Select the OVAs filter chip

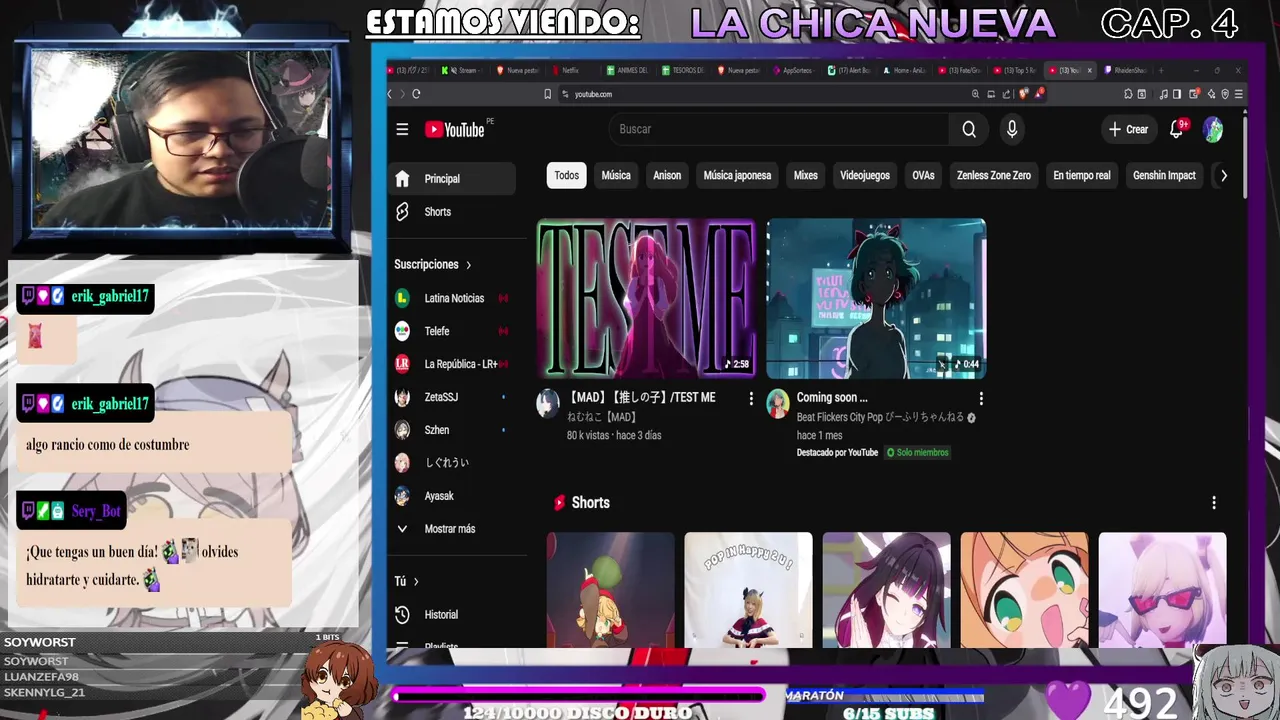[923, 176]
